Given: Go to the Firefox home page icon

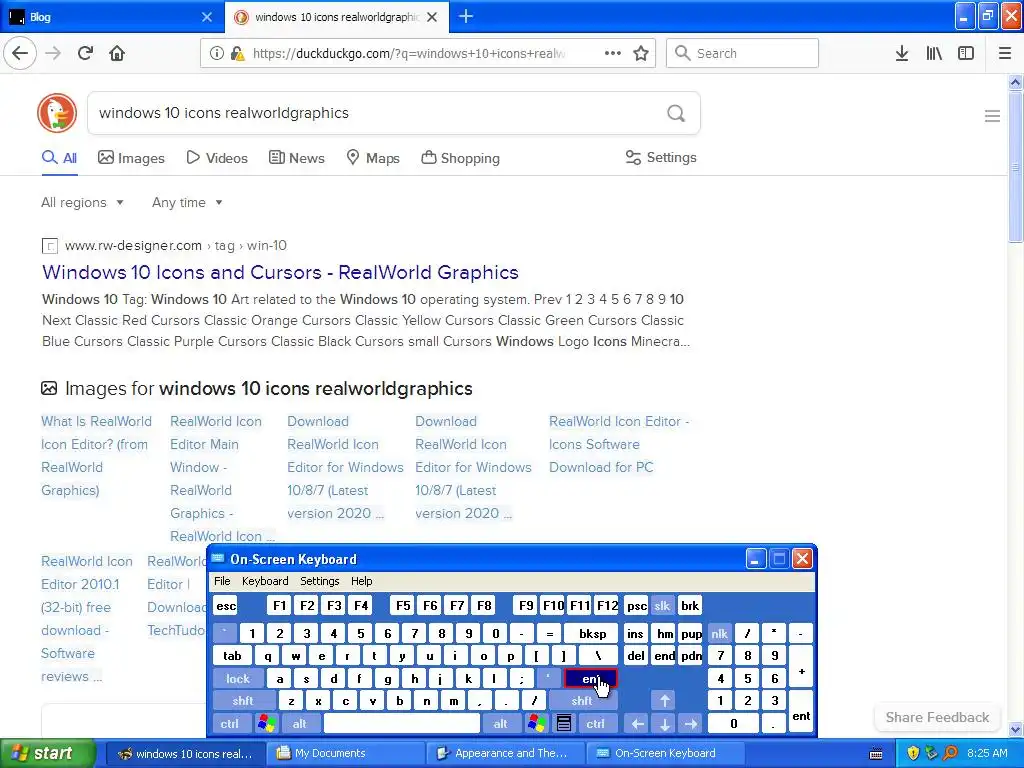Looking at the screenshot, I should (x=117, y=53).
